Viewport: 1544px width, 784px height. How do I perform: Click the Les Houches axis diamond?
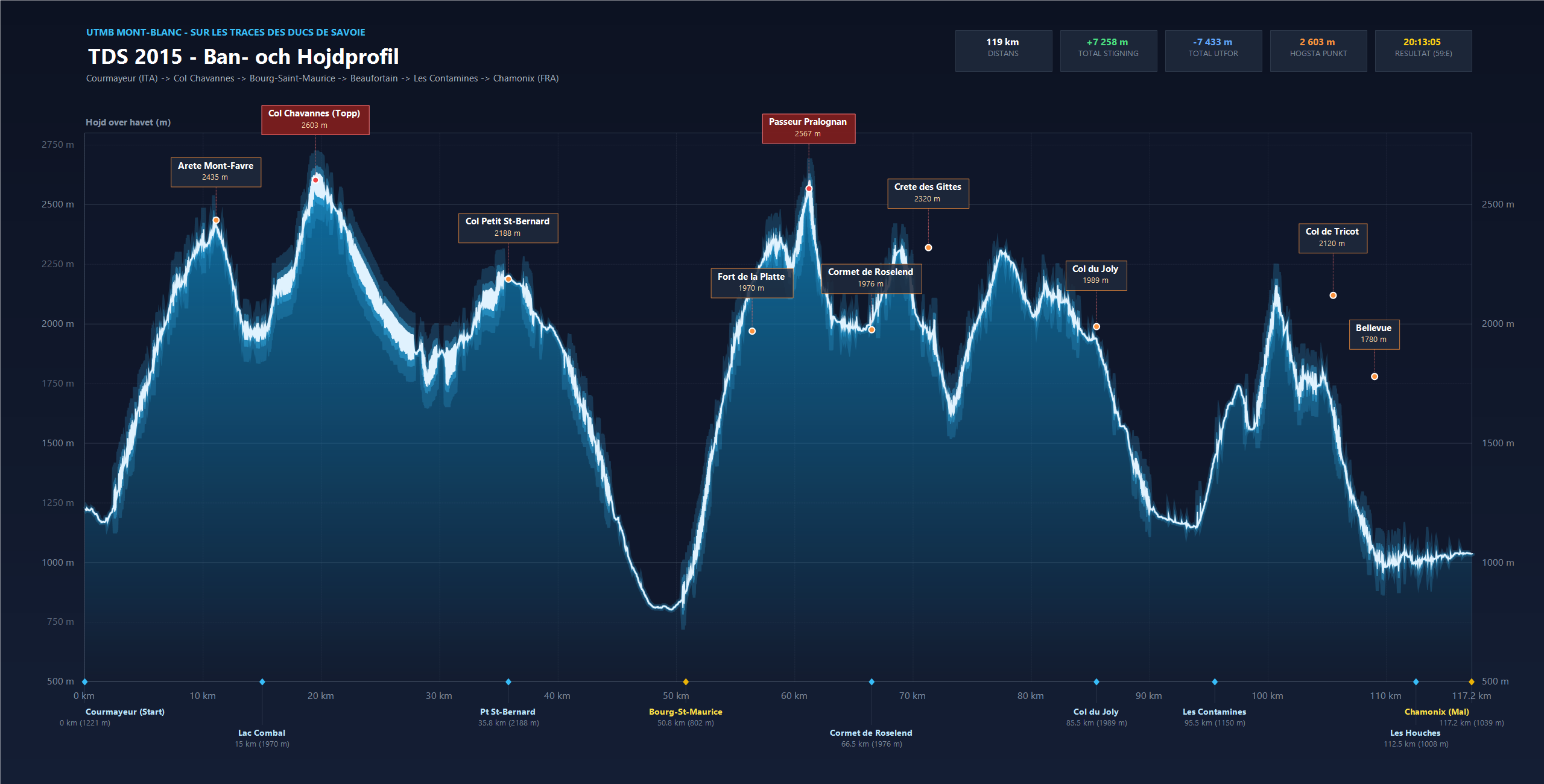pyautogui.click(x=1416, y=681)
